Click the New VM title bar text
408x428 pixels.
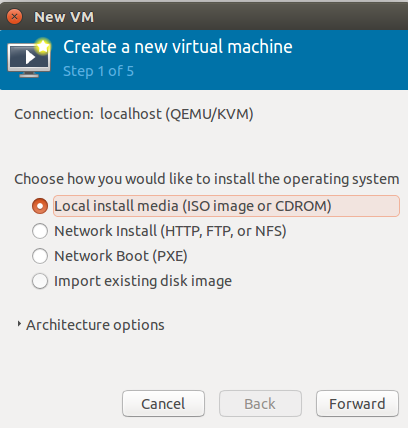click(x=64, y=17)
